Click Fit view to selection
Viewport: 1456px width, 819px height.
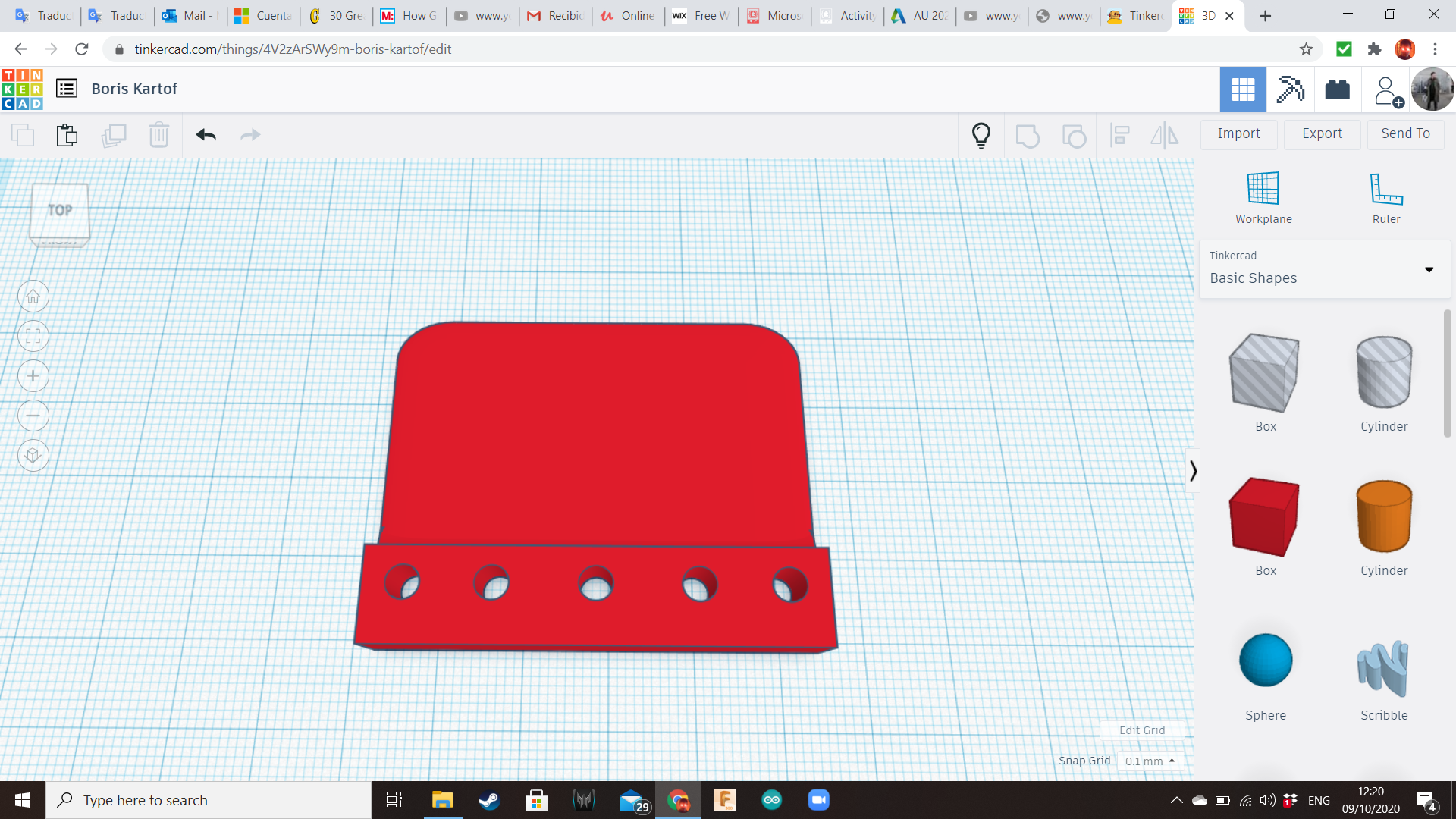pos(33,336)
